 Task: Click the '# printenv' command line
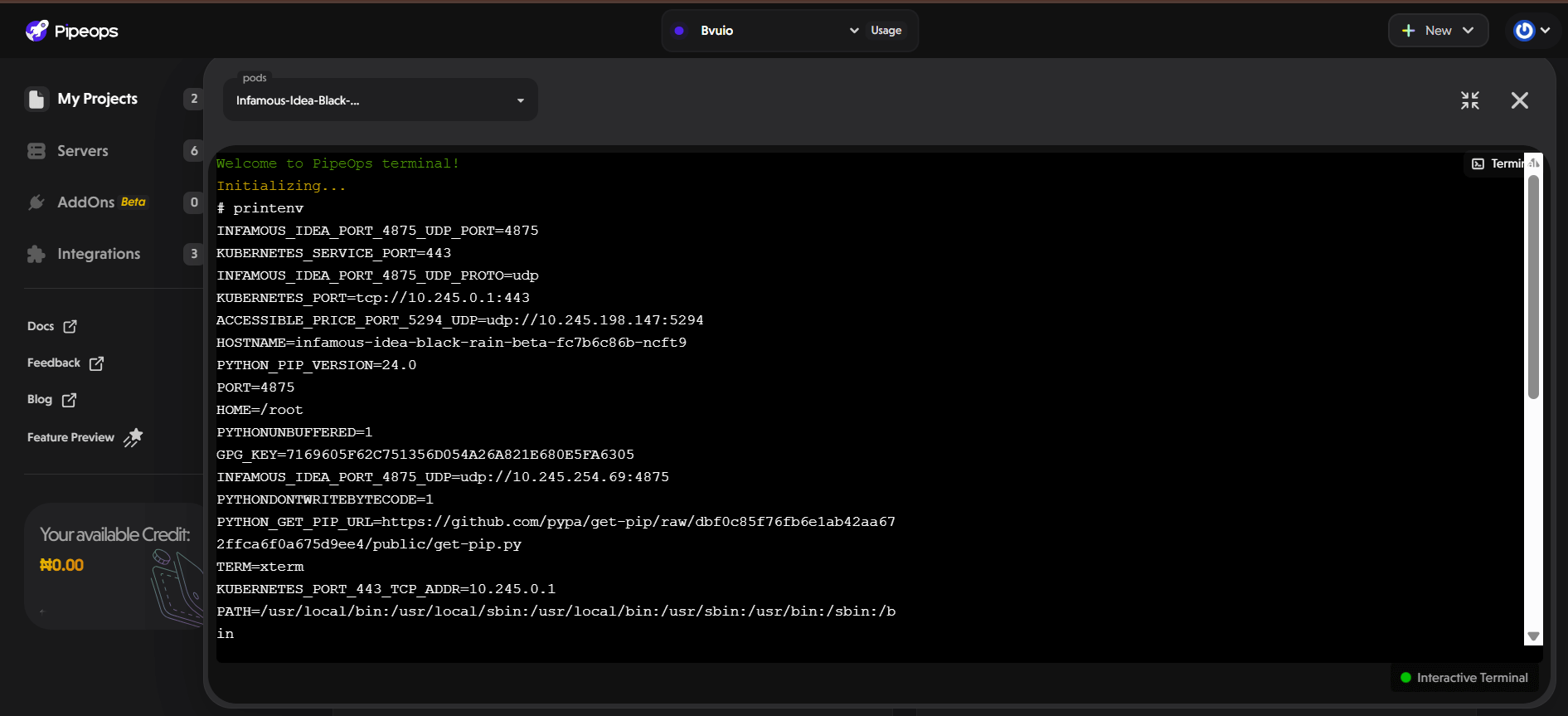[x=260, y=208]
